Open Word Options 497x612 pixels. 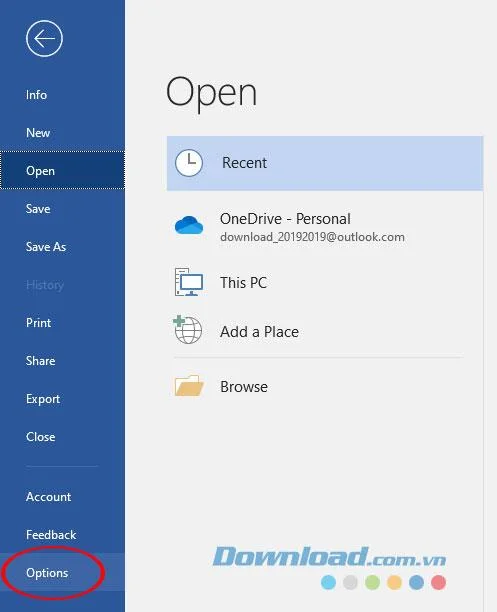(x=62, y=573)
